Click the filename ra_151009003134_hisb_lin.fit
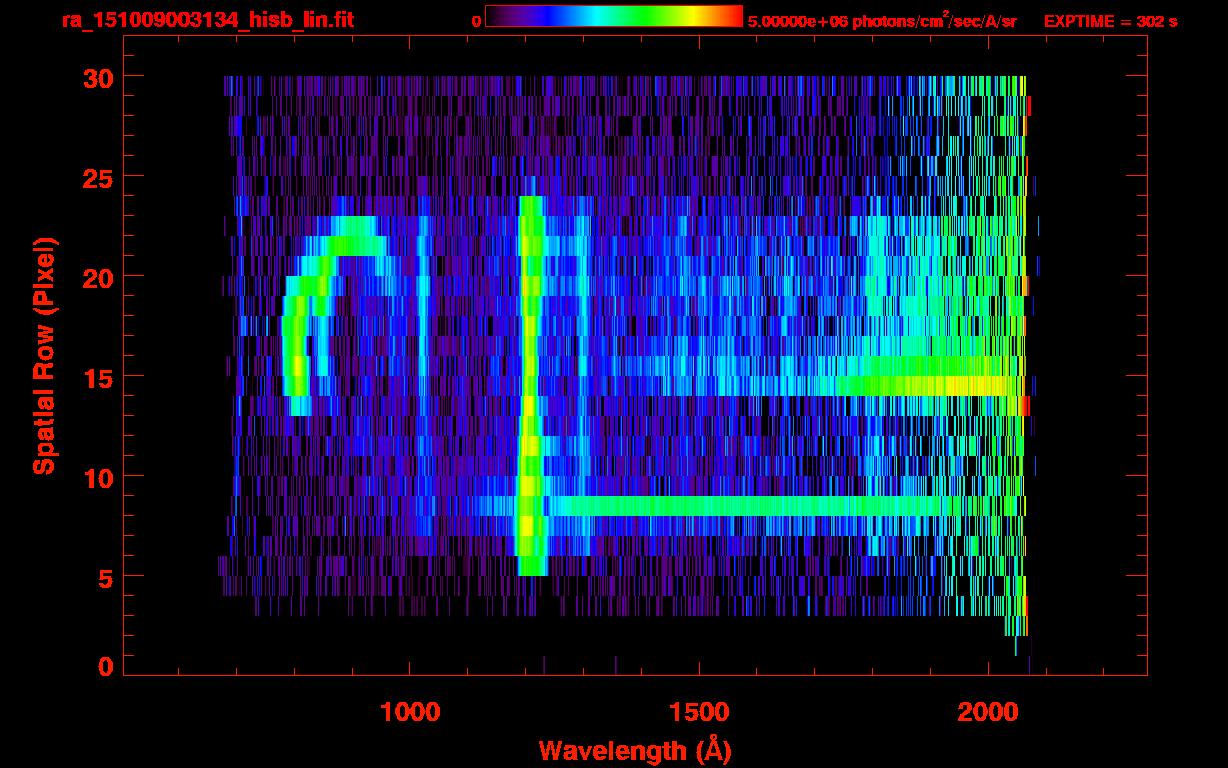1228x768 pixels. pyautogui.click(x=206, y=20)
